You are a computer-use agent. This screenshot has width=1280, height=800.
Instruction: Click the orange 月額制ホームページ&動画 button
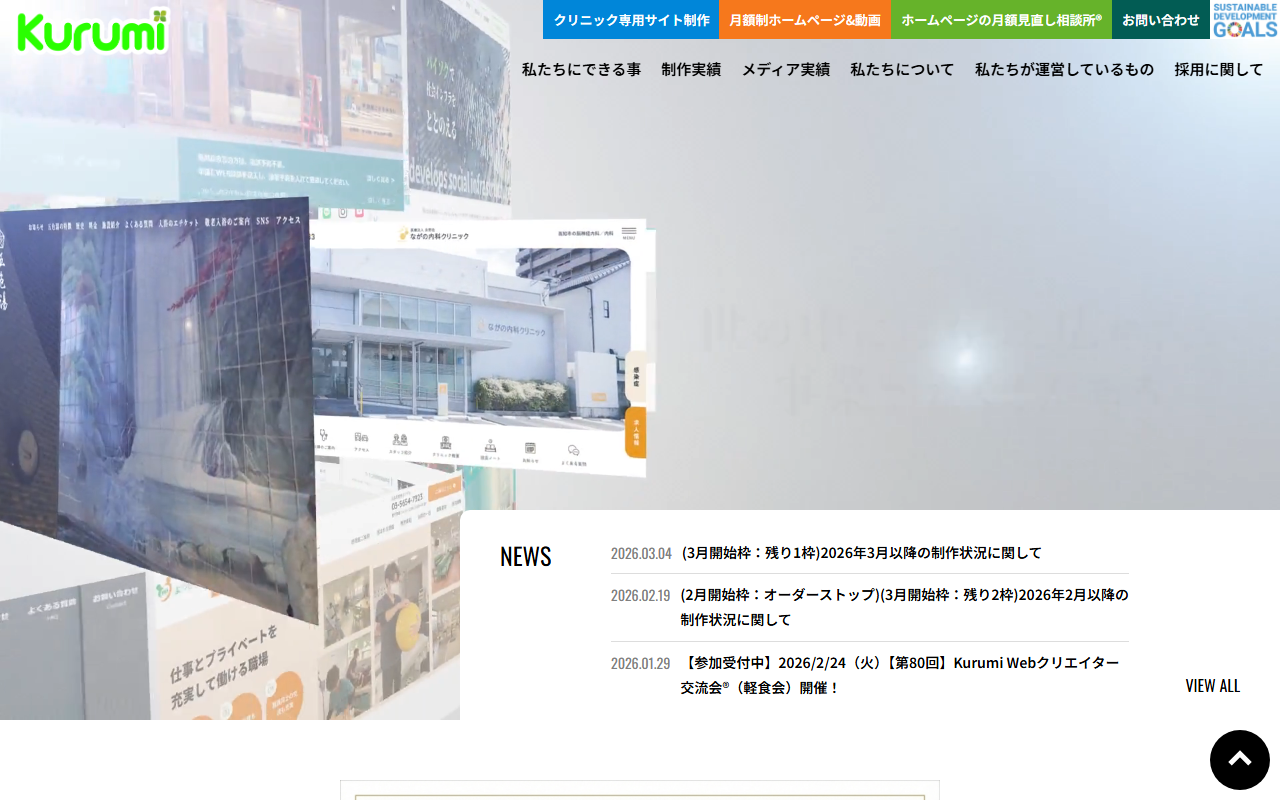coord(805,20)
